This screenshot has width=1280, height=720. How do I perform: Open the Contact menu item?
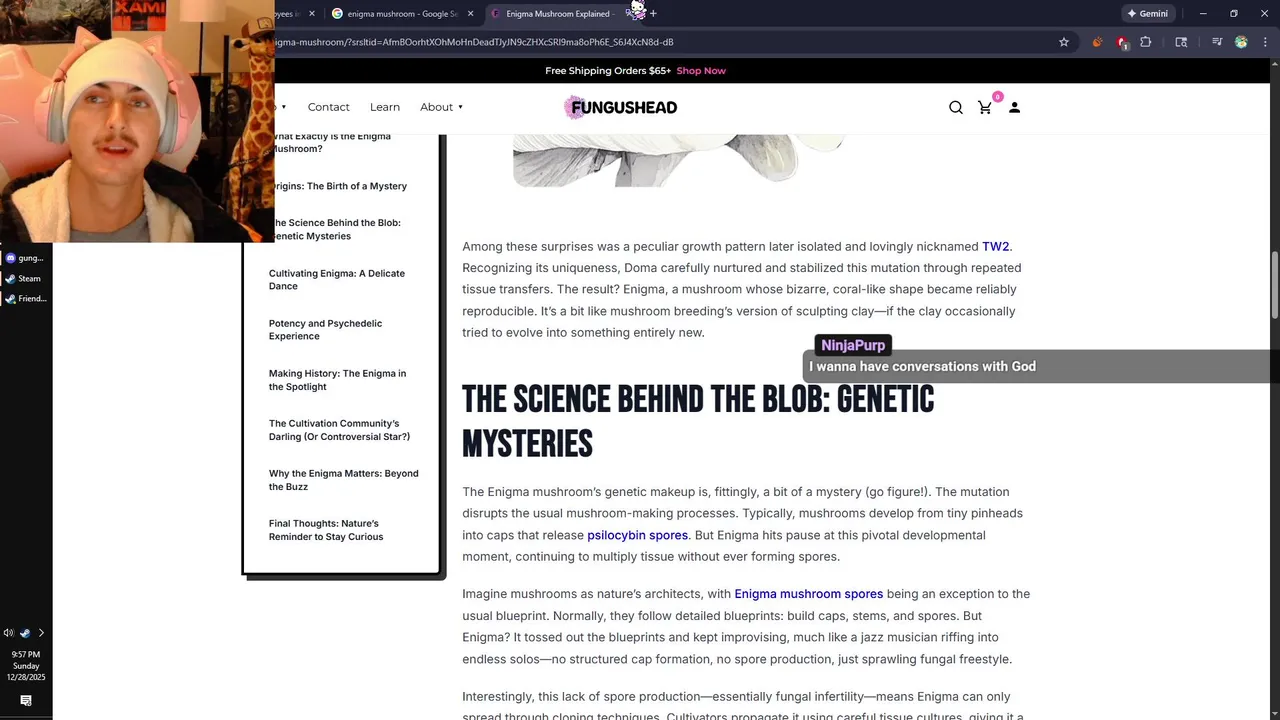[x=328, y=107]
